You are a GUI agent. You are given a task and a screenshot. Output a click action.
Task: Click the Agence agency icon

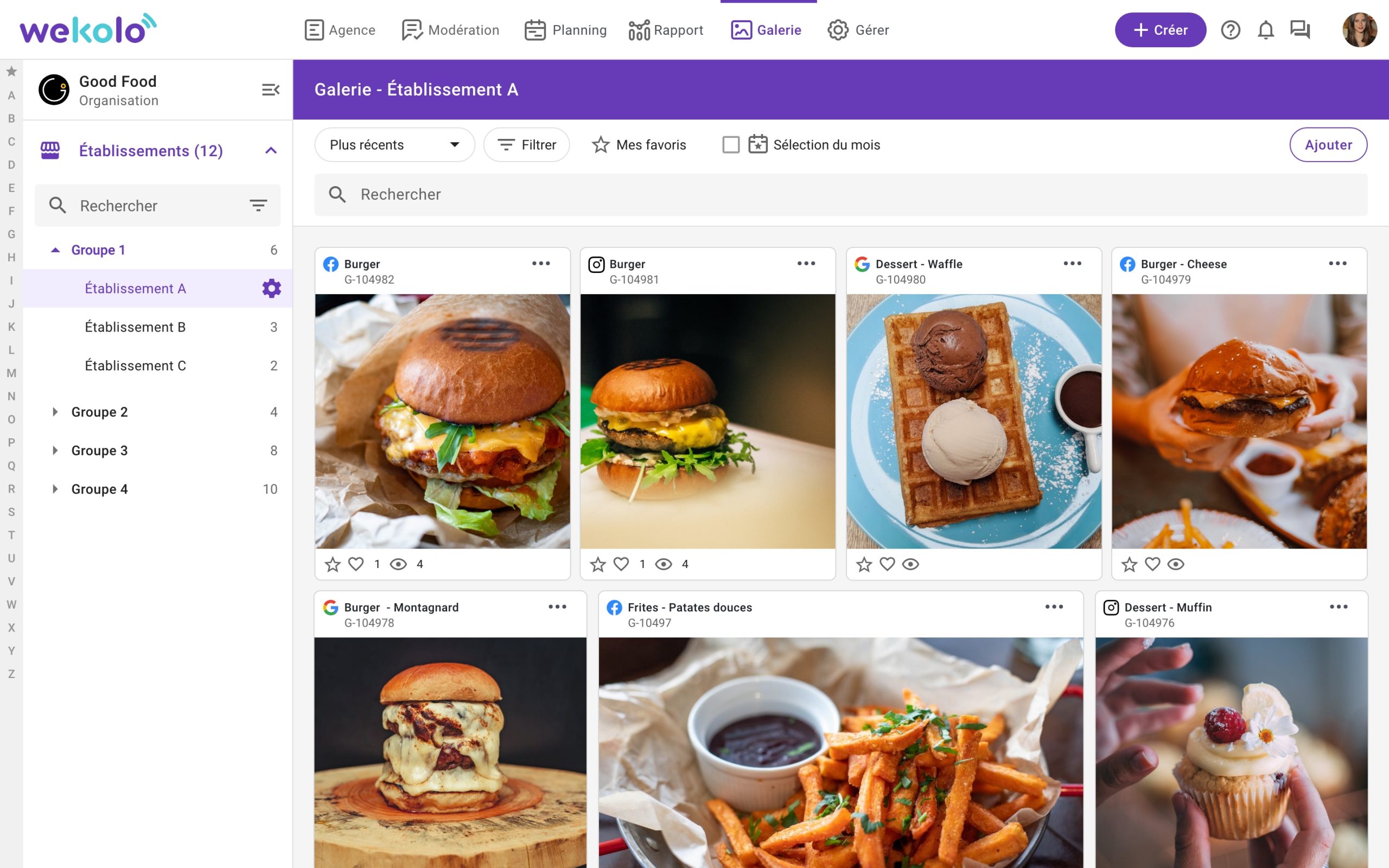click(x=314, y=29)
